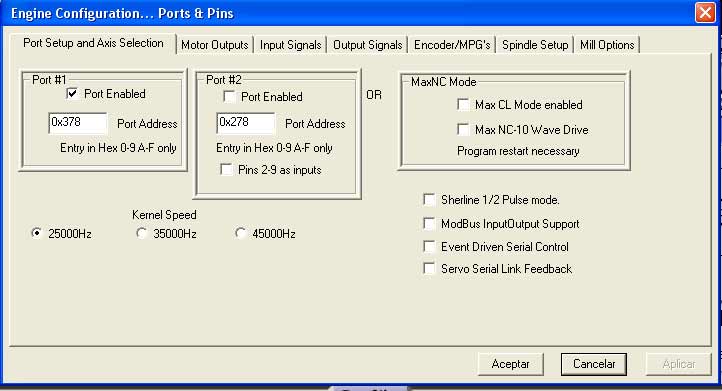Close the Engine Configuration dialog

point(705,13)
